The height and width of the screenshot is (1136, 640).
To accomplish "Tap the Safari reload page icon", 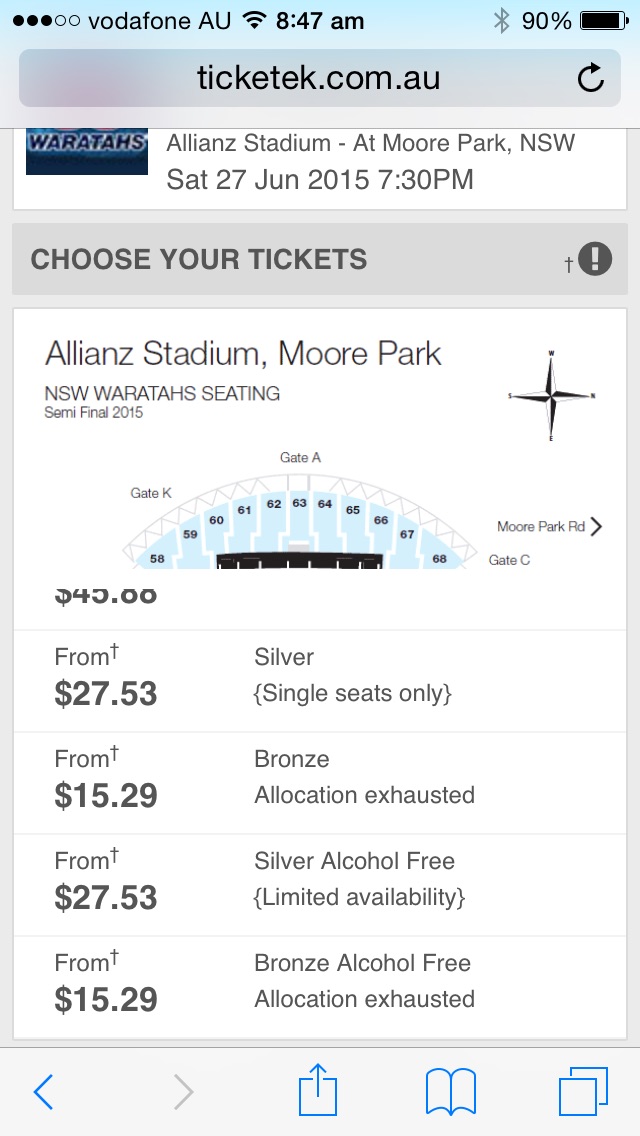I will coord(591,78).
